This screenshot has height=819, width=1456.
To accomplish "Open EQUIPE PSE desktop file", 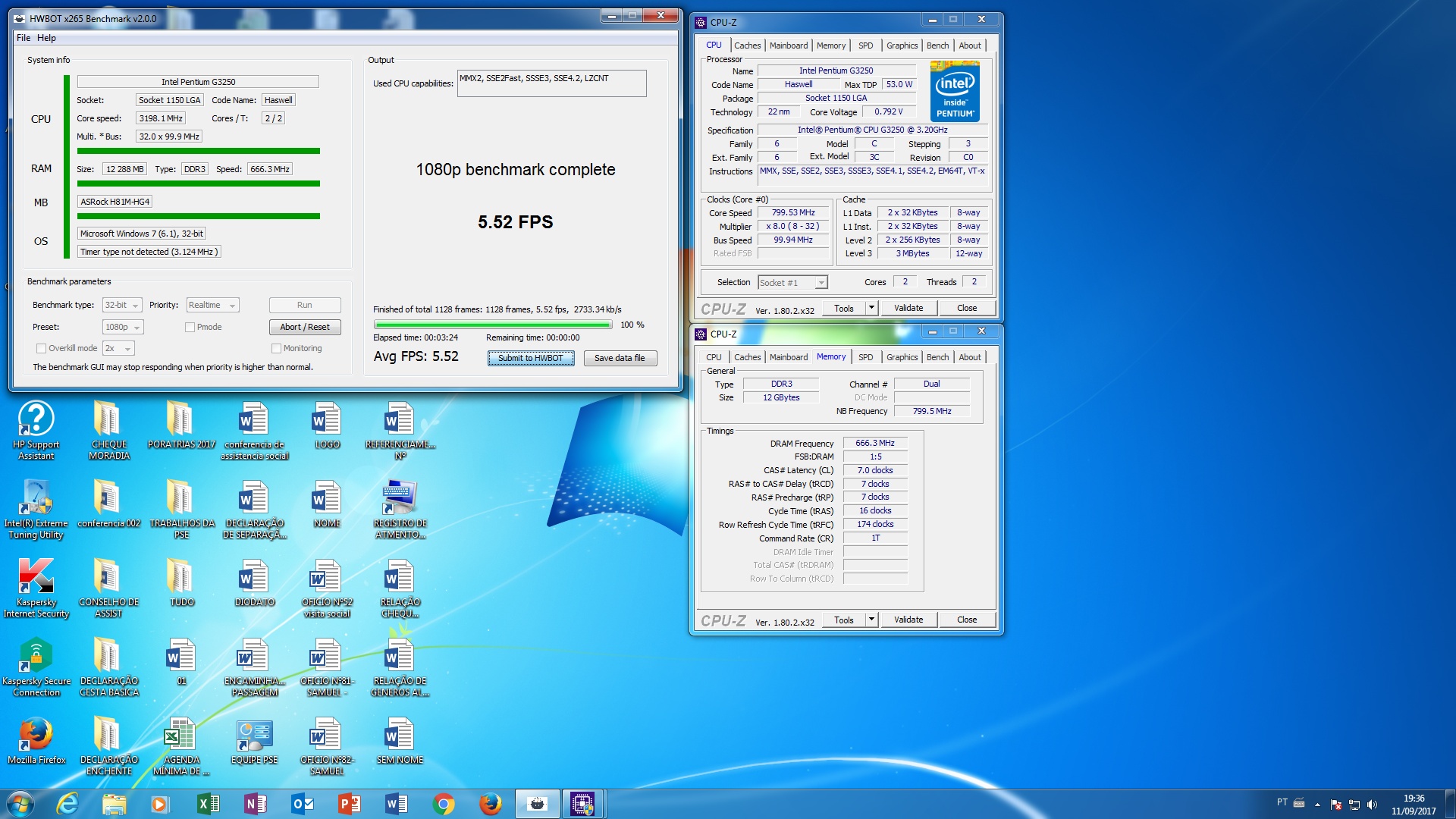I will (x=254, y=740).
